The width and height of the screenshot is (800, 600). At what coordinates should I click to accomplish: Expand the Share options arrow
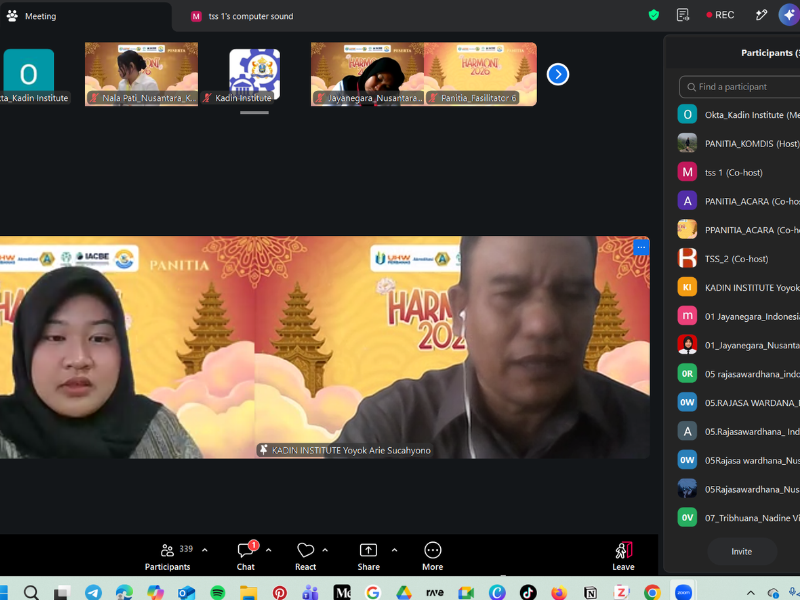pyautogui.click(x=394, y=550)
